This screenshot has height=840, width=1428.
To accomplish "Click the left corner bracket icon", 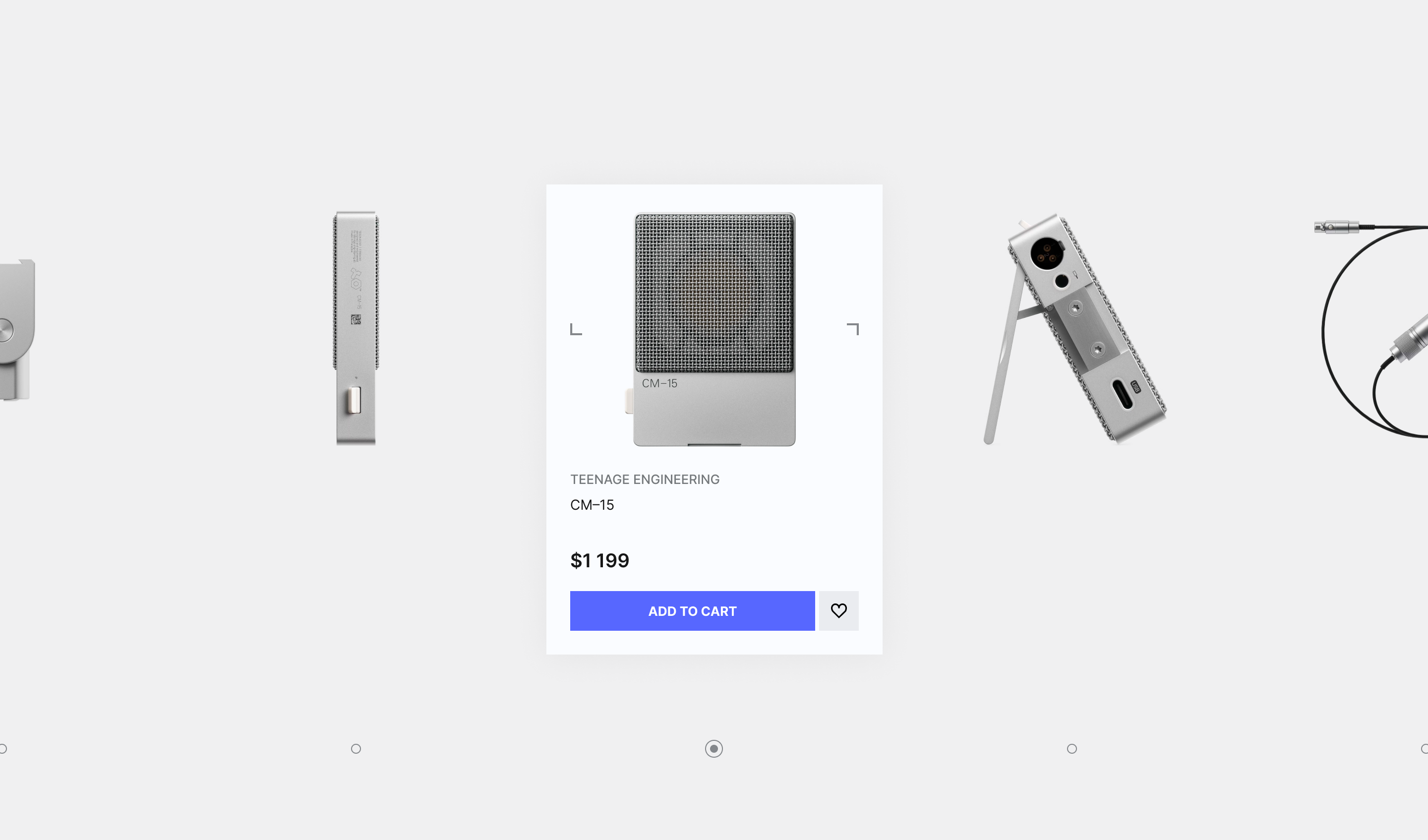I will (x=576, y=329).
